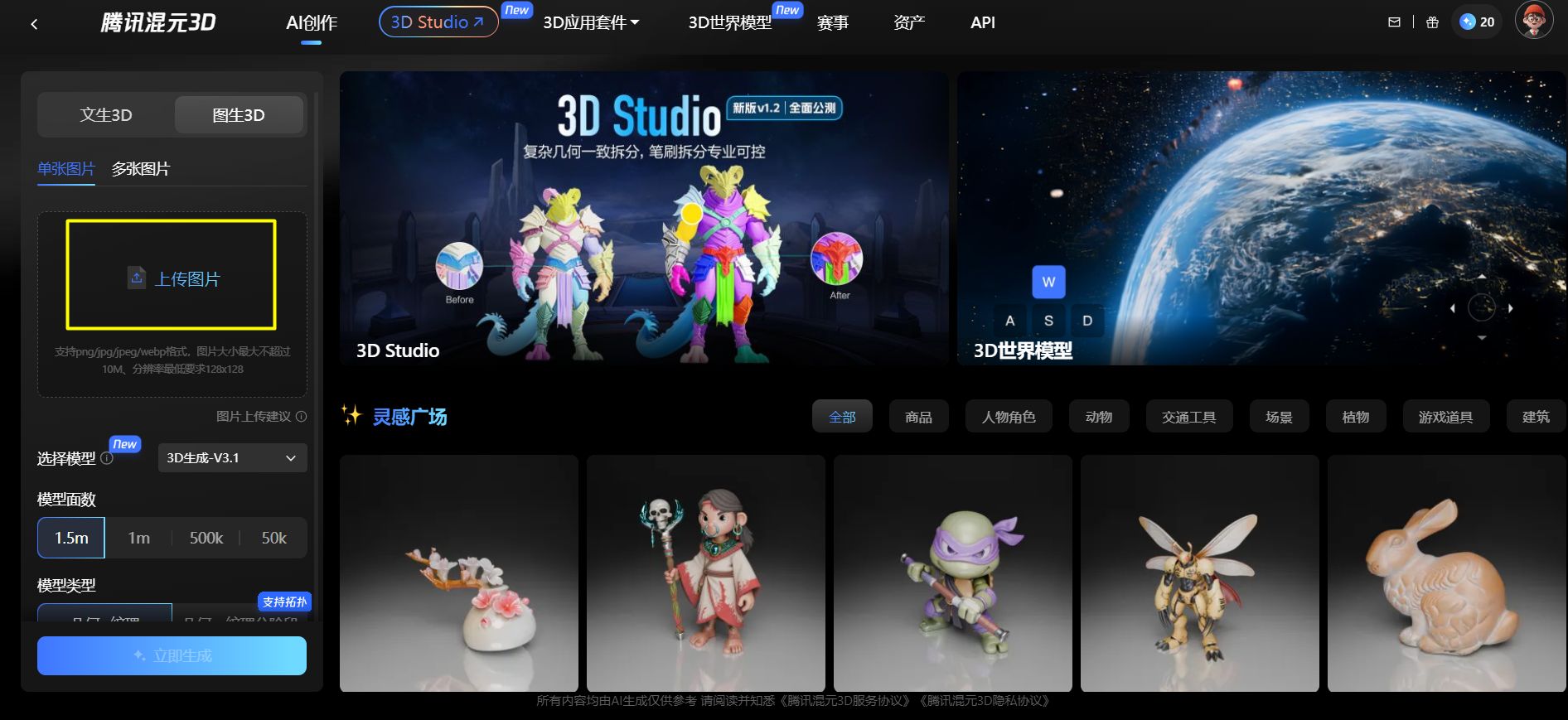Switch to 文生3D mode

pyautogui.click(x=106, y=115)
